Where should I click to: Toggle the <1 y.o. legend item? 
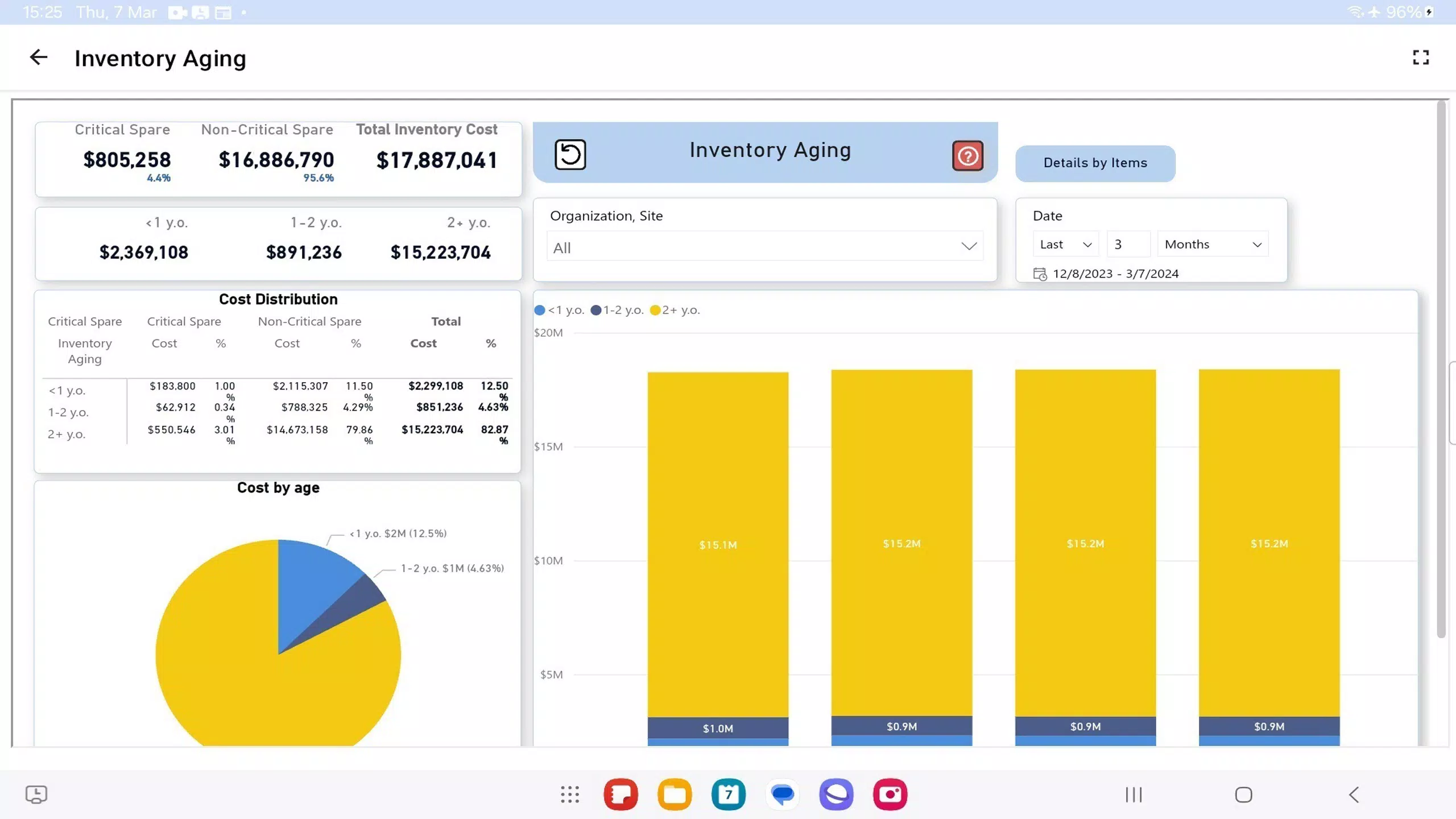point(560,310)
